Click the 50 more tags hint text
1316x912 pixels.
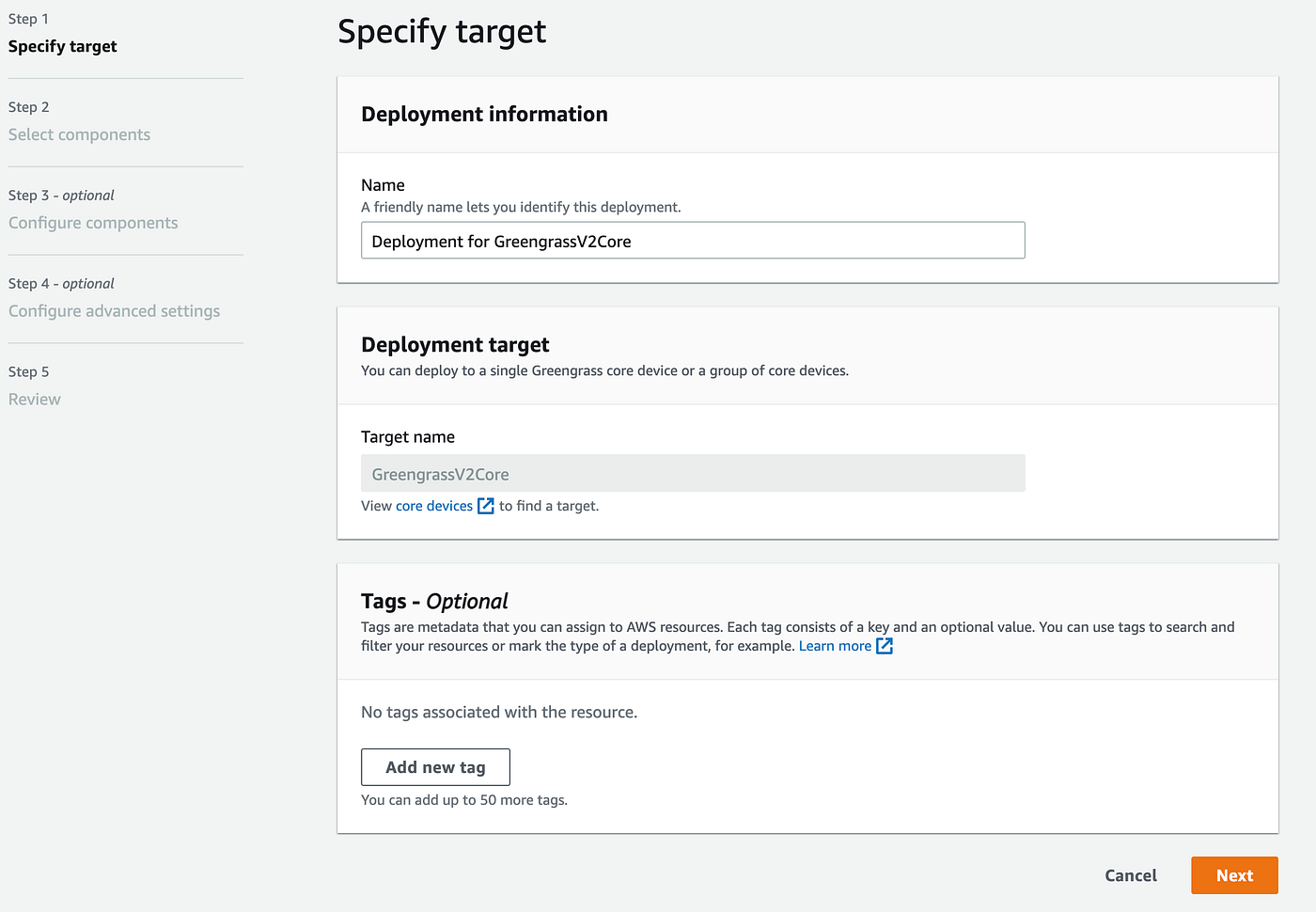464,800
